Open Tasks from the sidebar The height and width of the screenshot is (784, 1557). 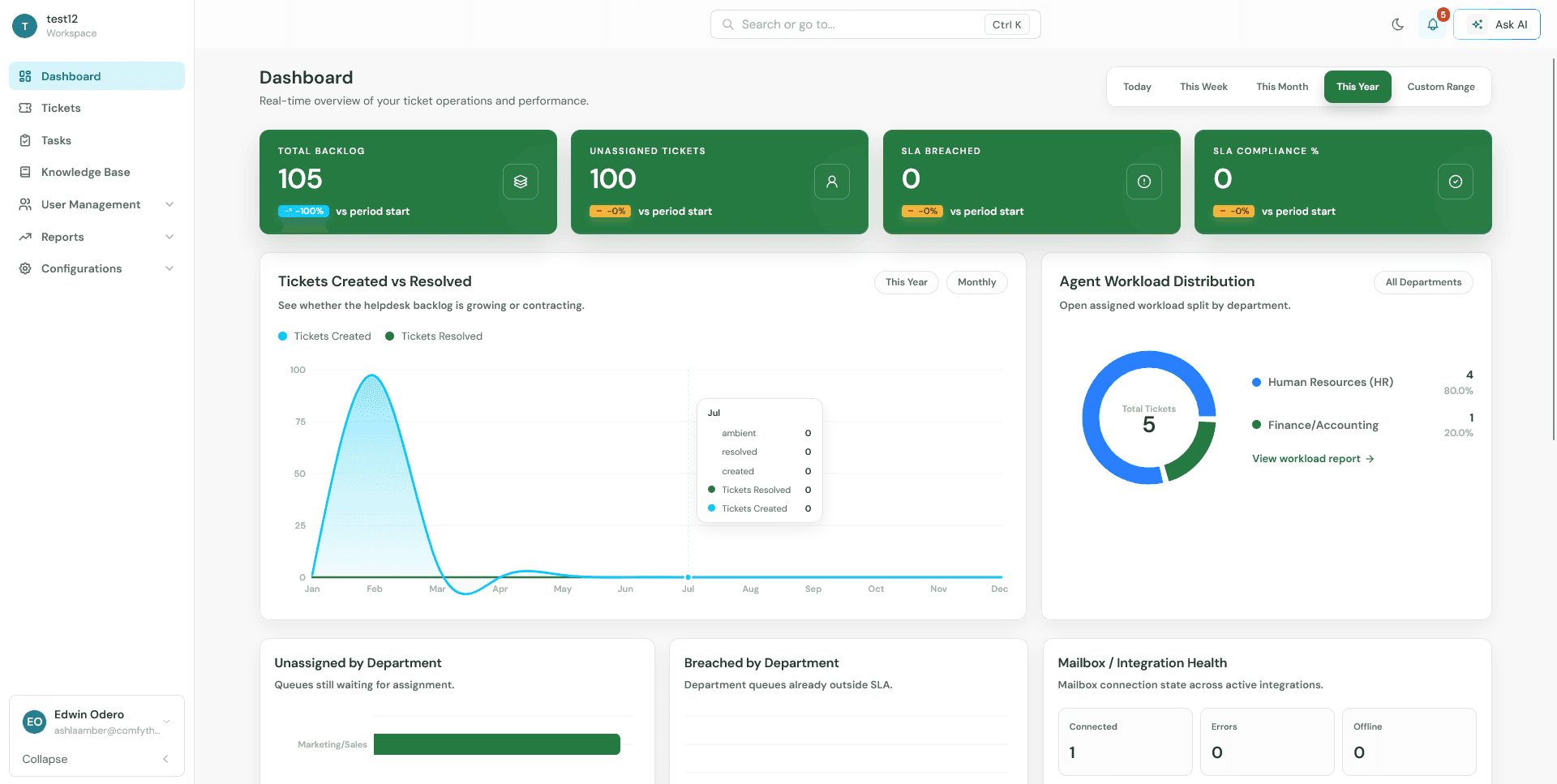coord(97,140)
